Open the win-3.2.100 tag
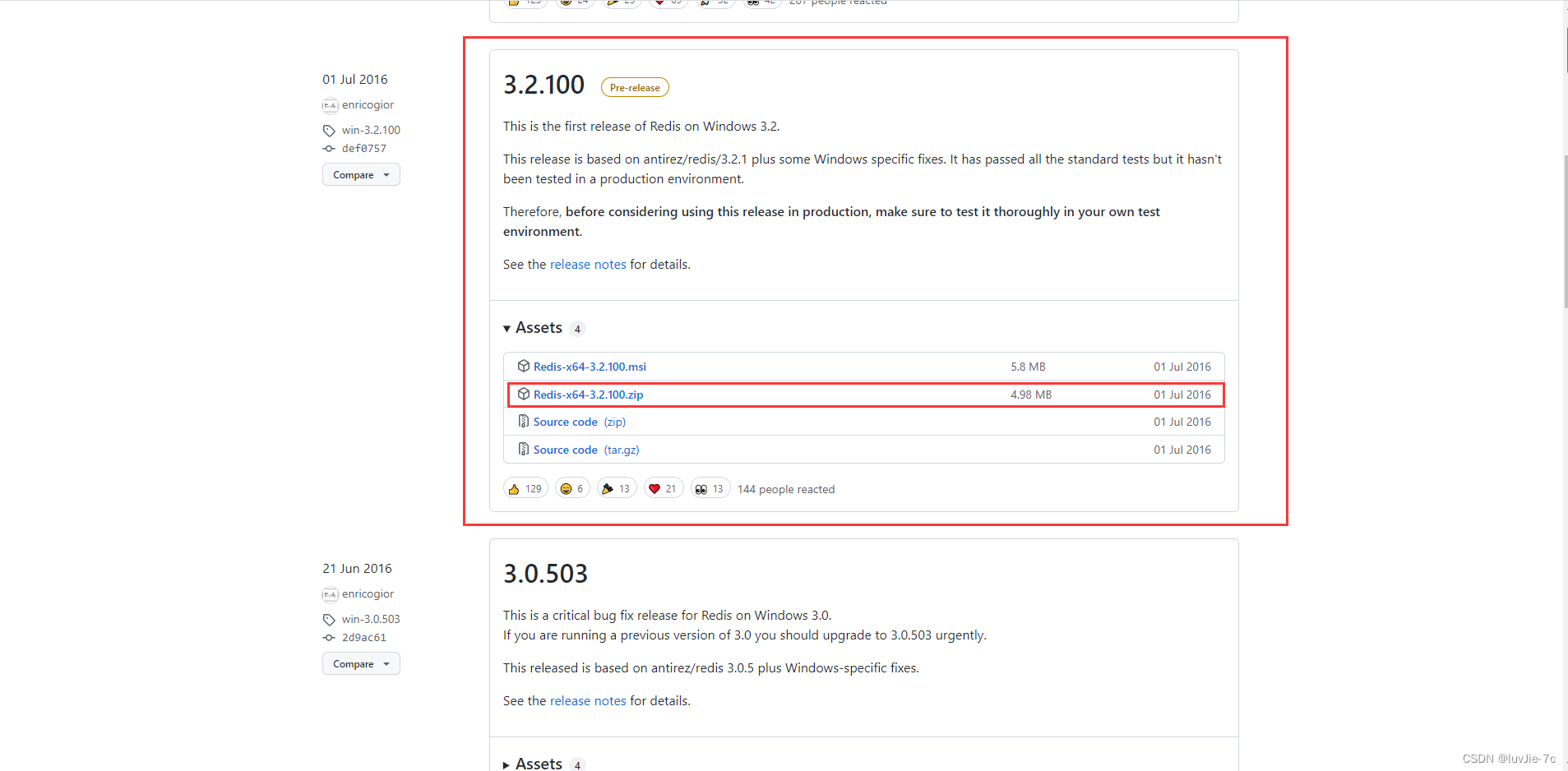The image size is (1568, 771). [371, 131]
